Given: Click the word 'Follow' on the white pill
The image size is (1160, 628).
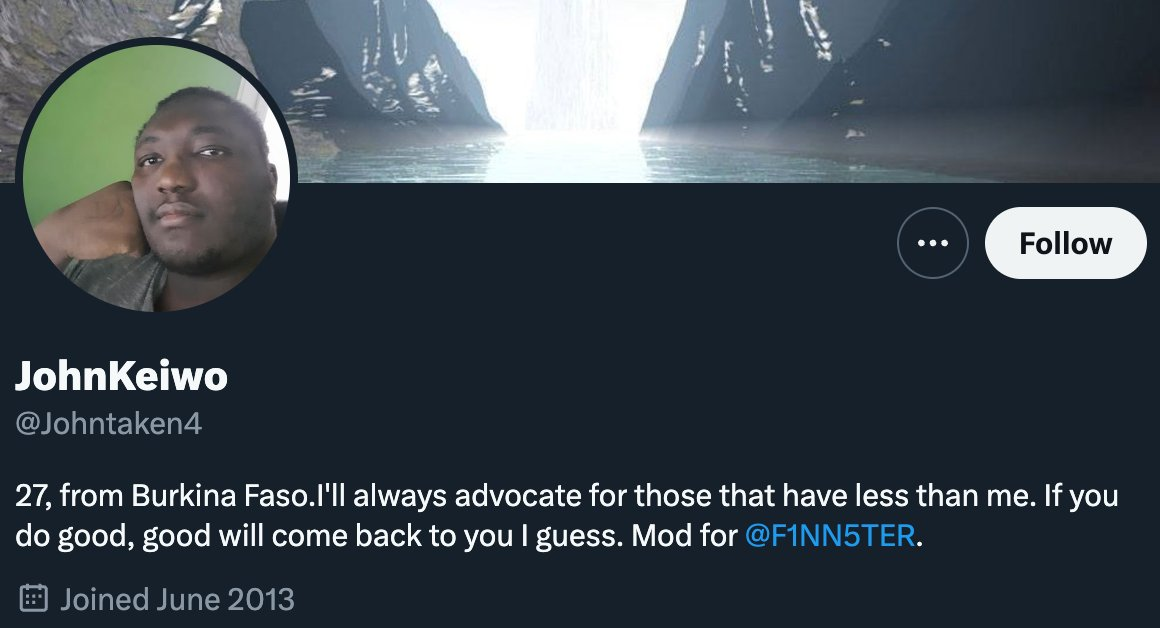Looking at the screenshot, I should click(x=1065, y=243).
